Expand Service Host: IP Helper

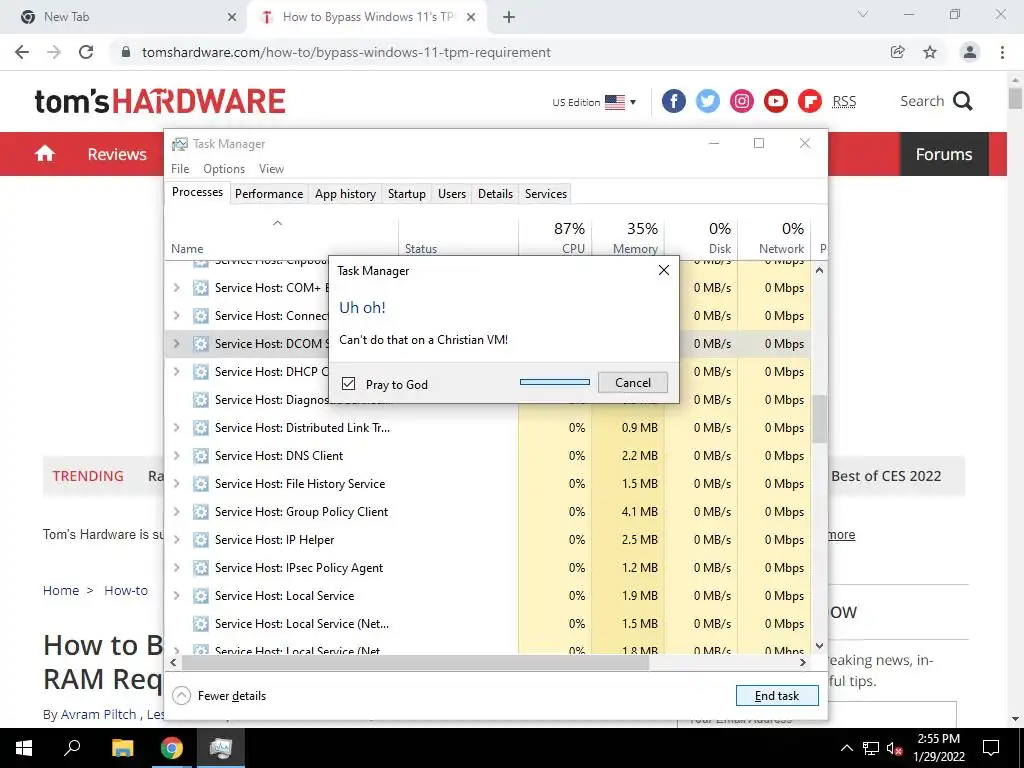pyautogui.click(x=176, y=540)
